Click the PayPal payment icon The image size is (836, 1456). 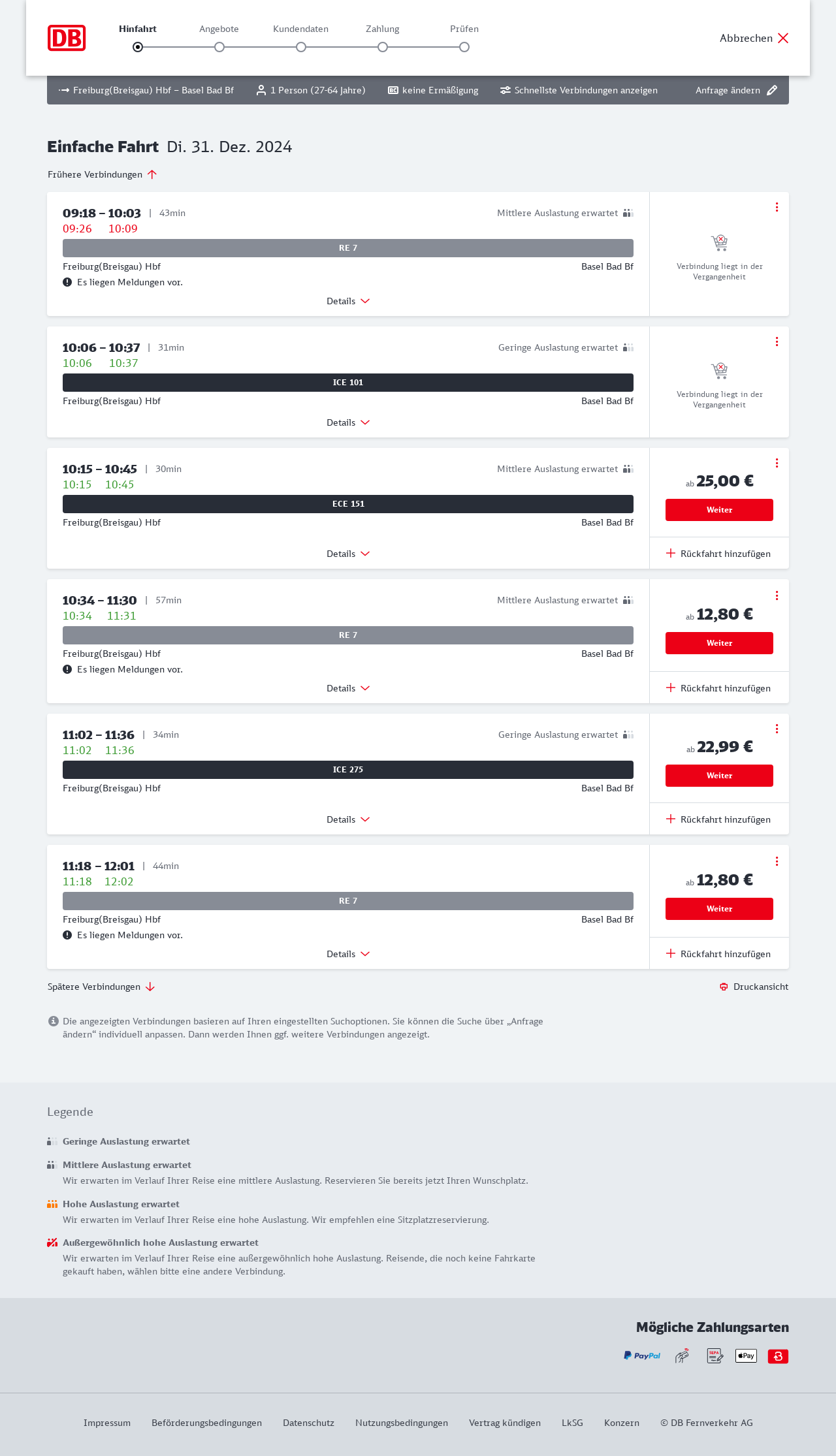642,1356
